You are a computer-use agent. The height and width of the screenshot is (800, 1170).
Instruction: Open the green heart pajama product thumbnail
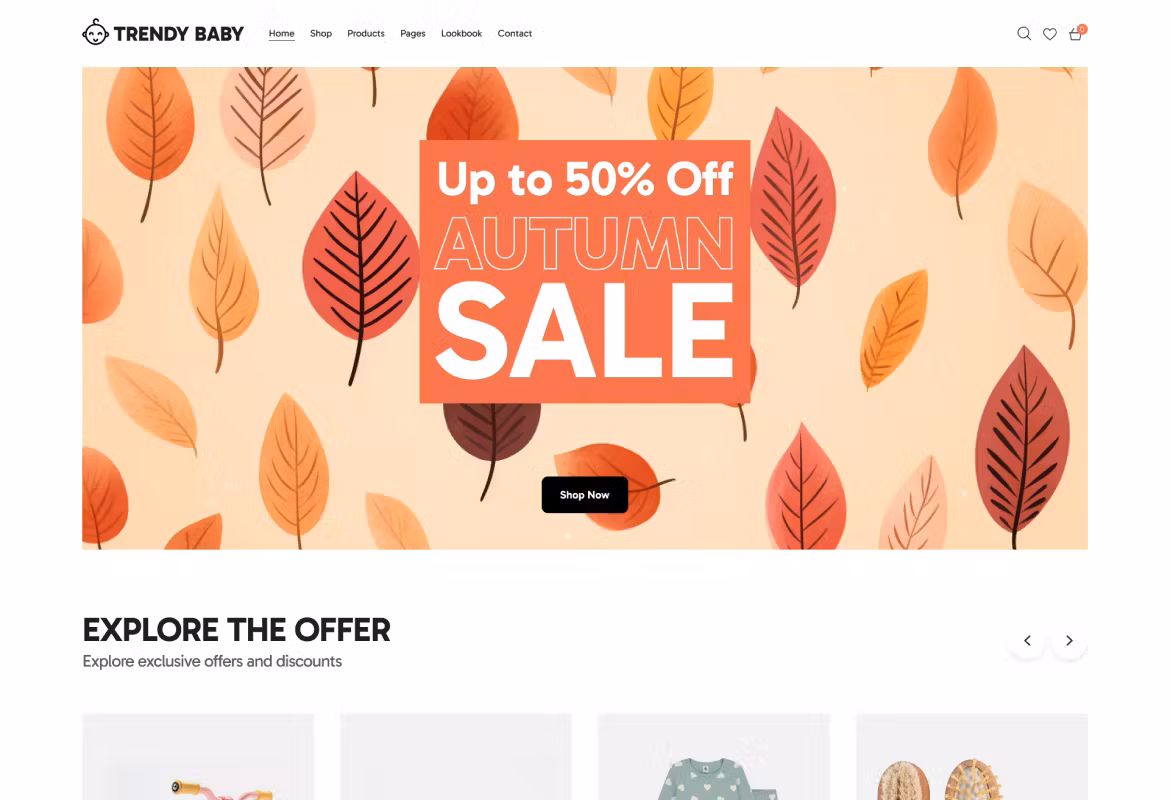point(713,757)
